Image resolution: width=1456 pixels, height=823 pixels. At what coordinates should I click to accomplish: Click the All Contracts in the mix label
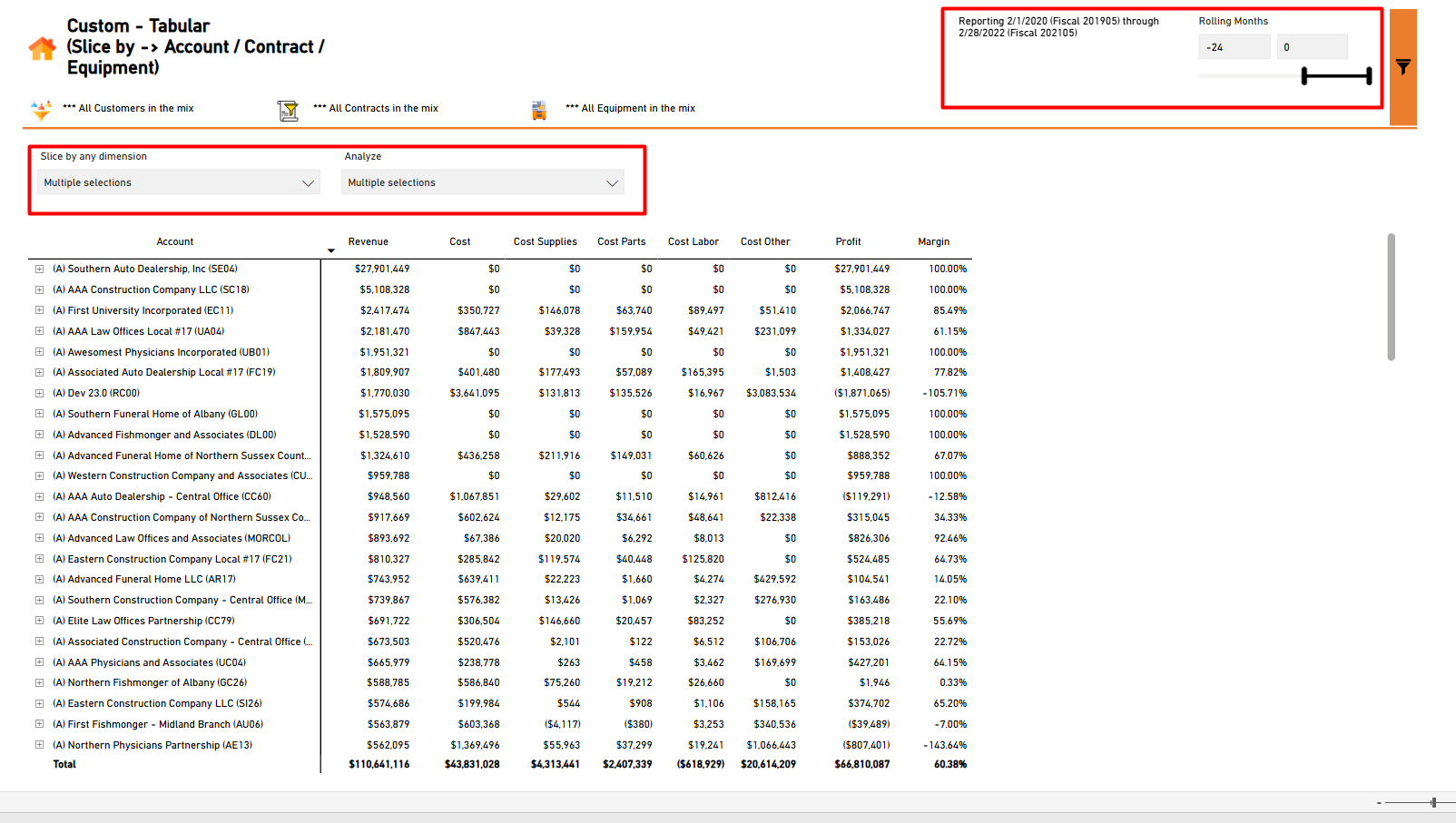pos(375,108)
